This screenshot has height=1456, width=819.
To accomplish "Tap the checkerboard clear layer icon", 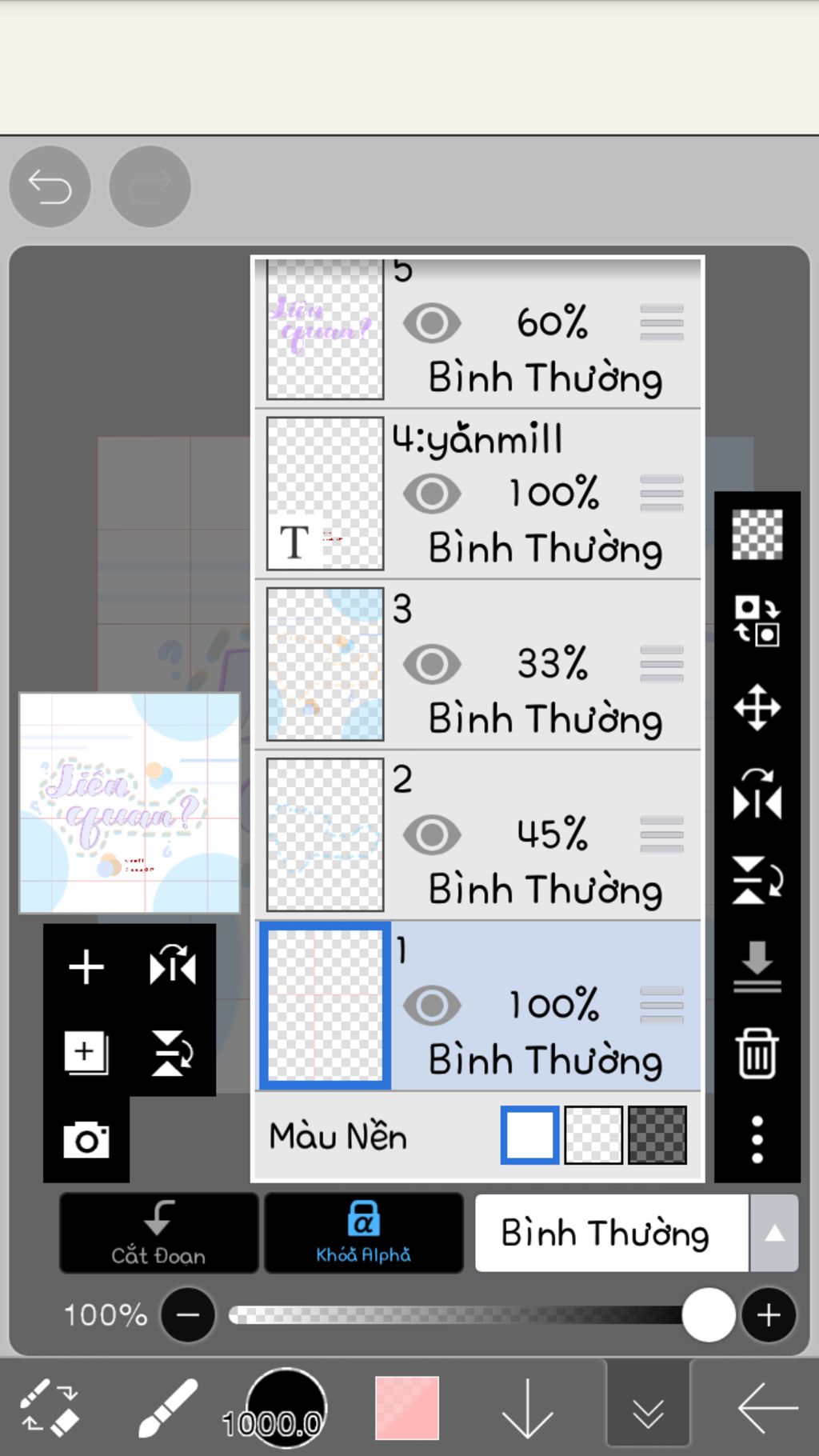I will coord(757,534).
